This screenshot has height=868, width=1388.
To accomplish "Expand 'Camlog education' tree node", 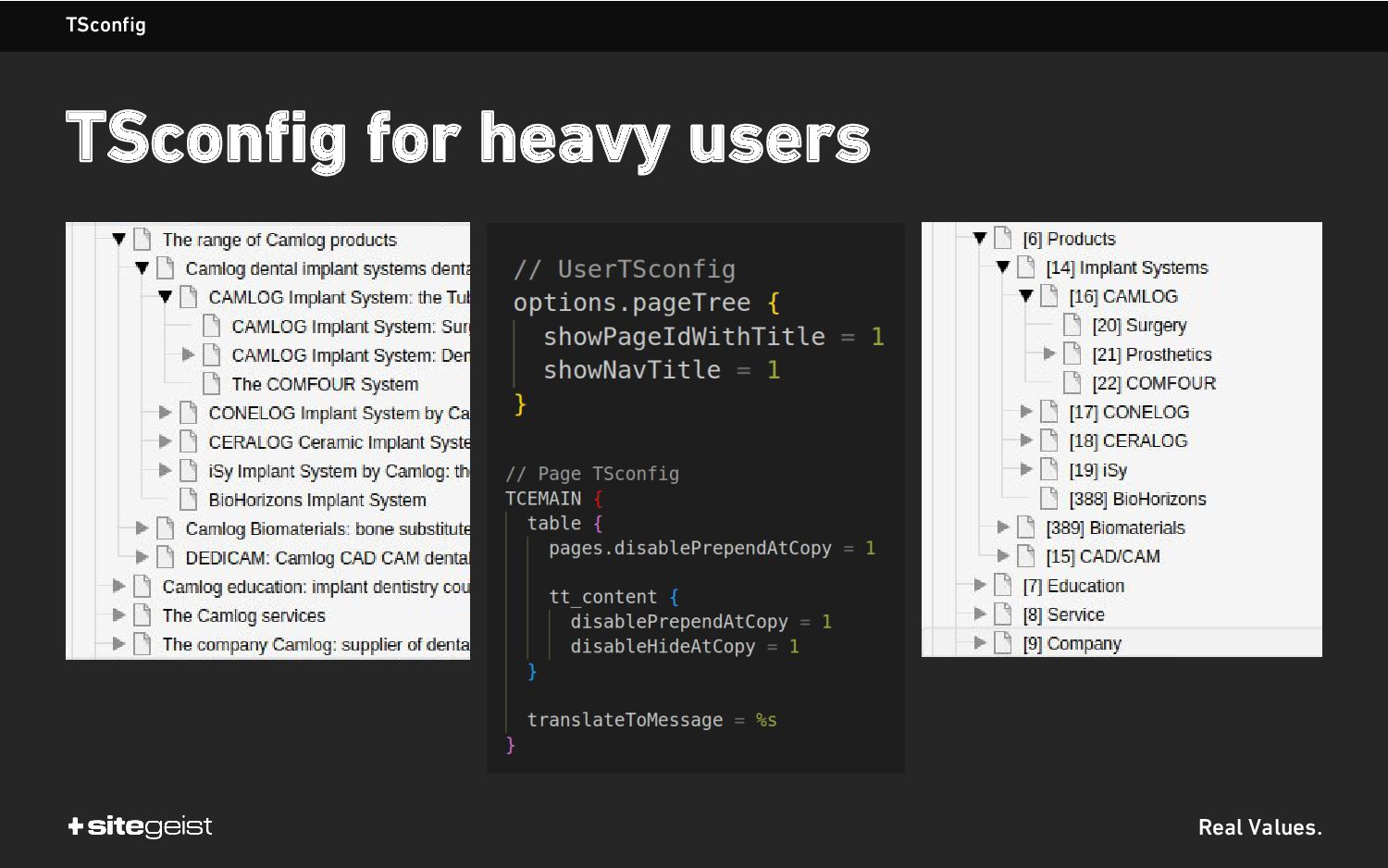I will tap(118, 586).
